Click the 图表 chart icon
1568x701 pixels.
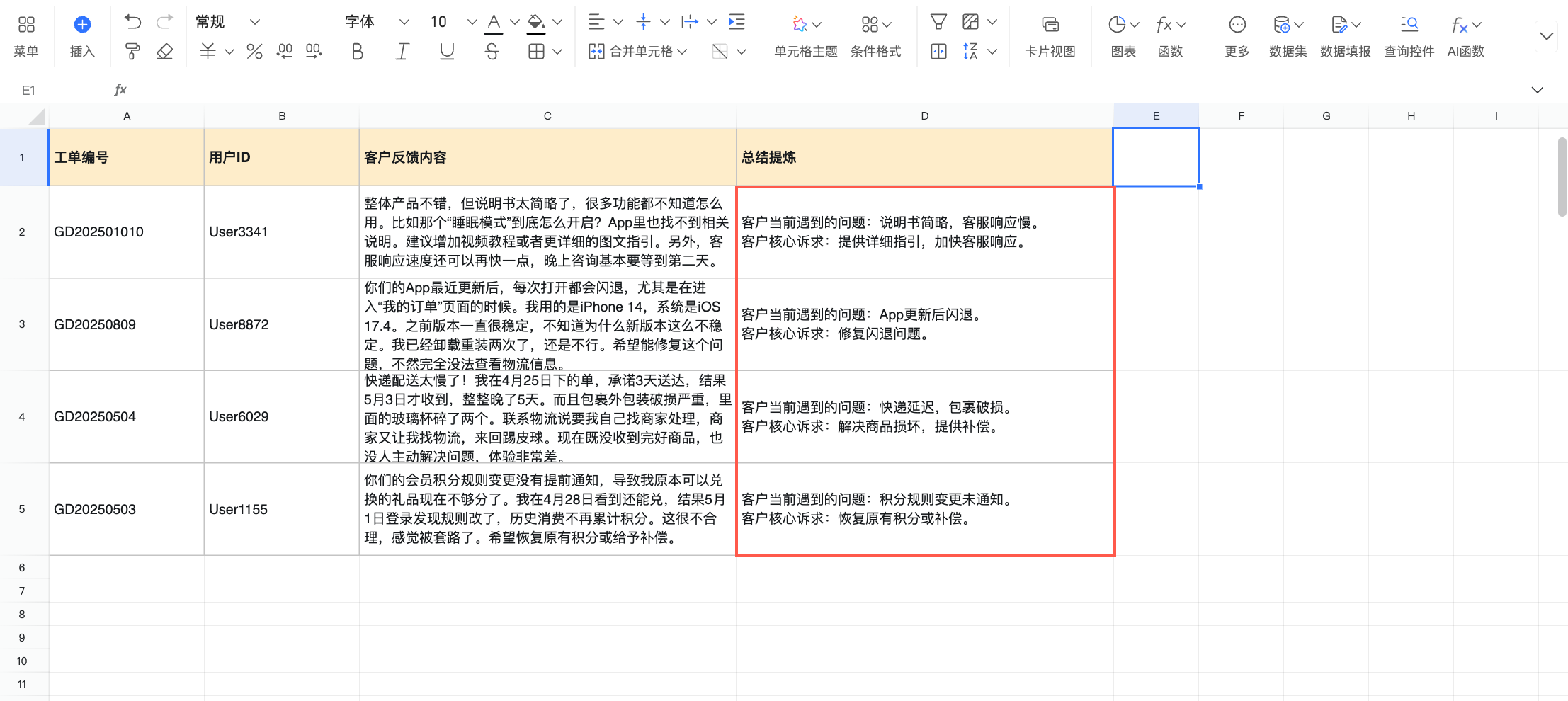[1117, 25]
